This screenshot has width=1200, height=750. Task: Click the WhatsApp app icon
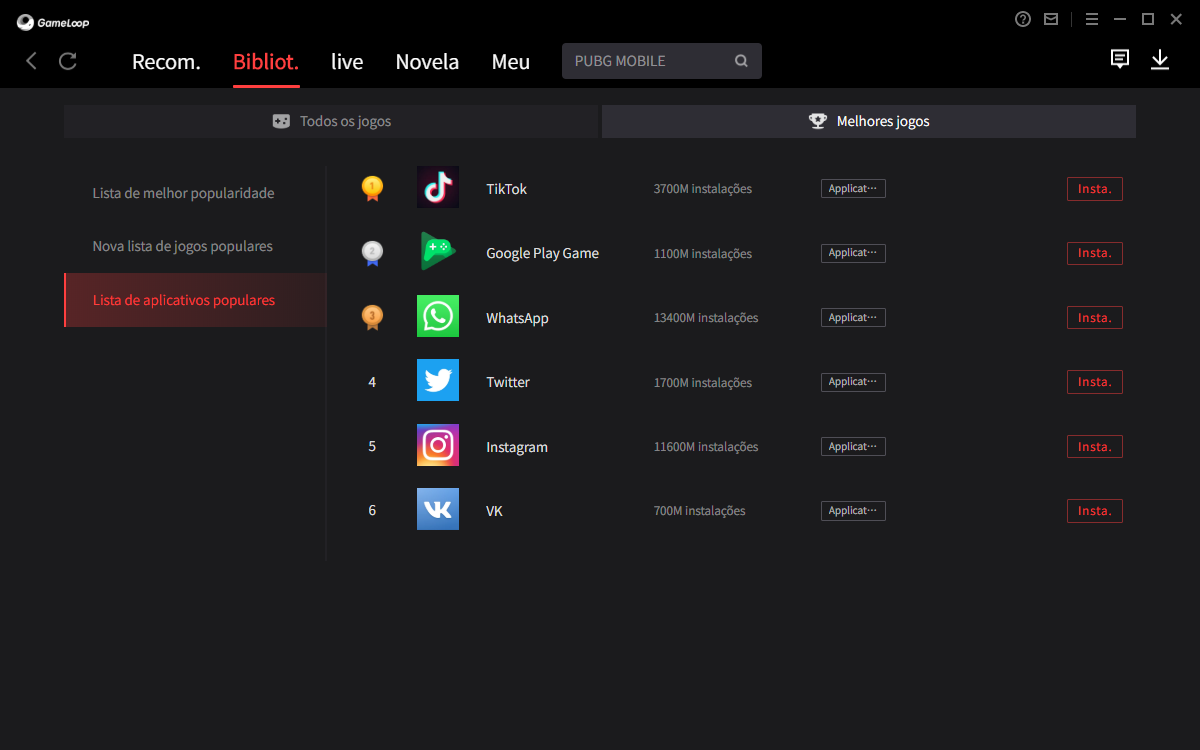tap(438, 317)
